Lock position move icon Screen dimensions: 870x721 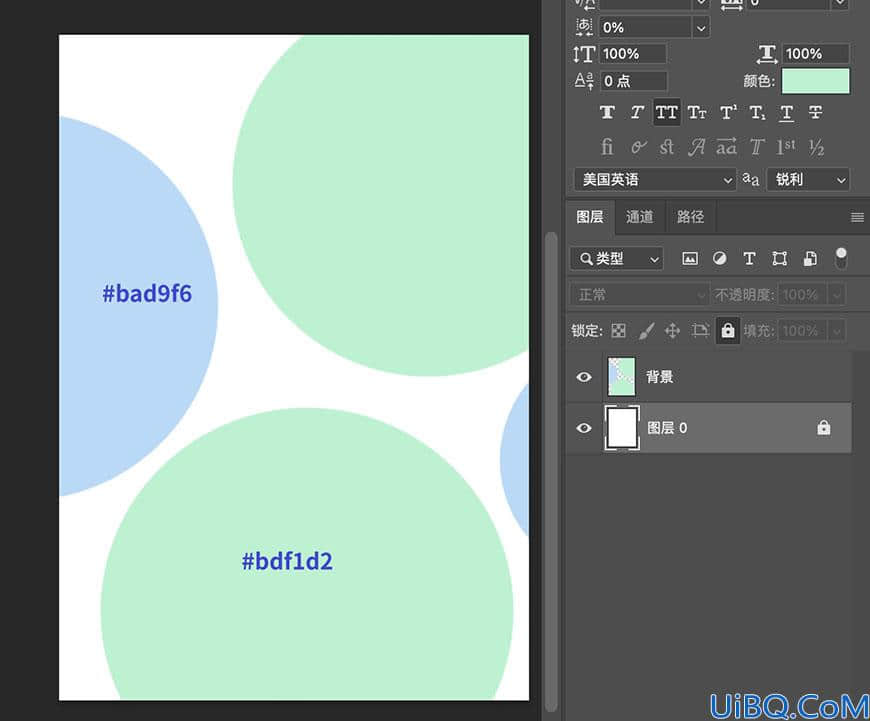click(672, 331)
